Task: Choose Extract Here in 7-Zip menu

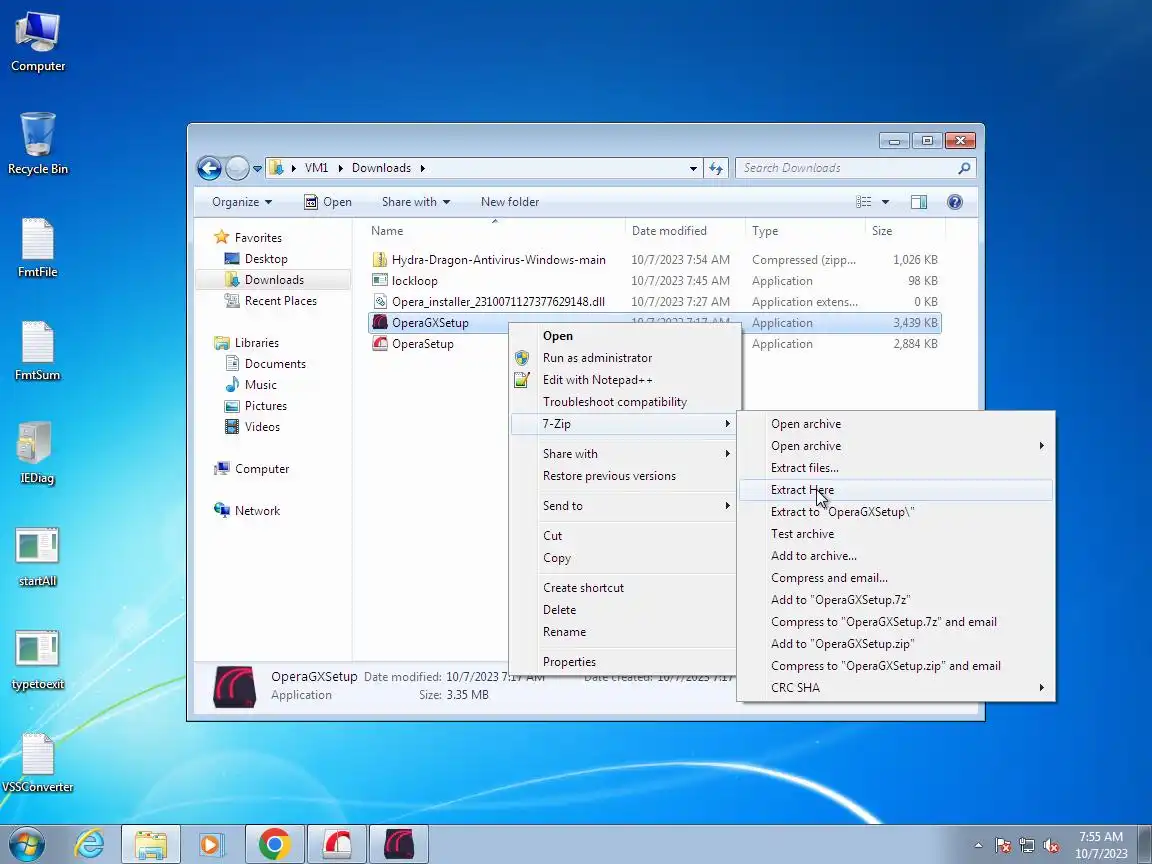Action: click(896, 490)
